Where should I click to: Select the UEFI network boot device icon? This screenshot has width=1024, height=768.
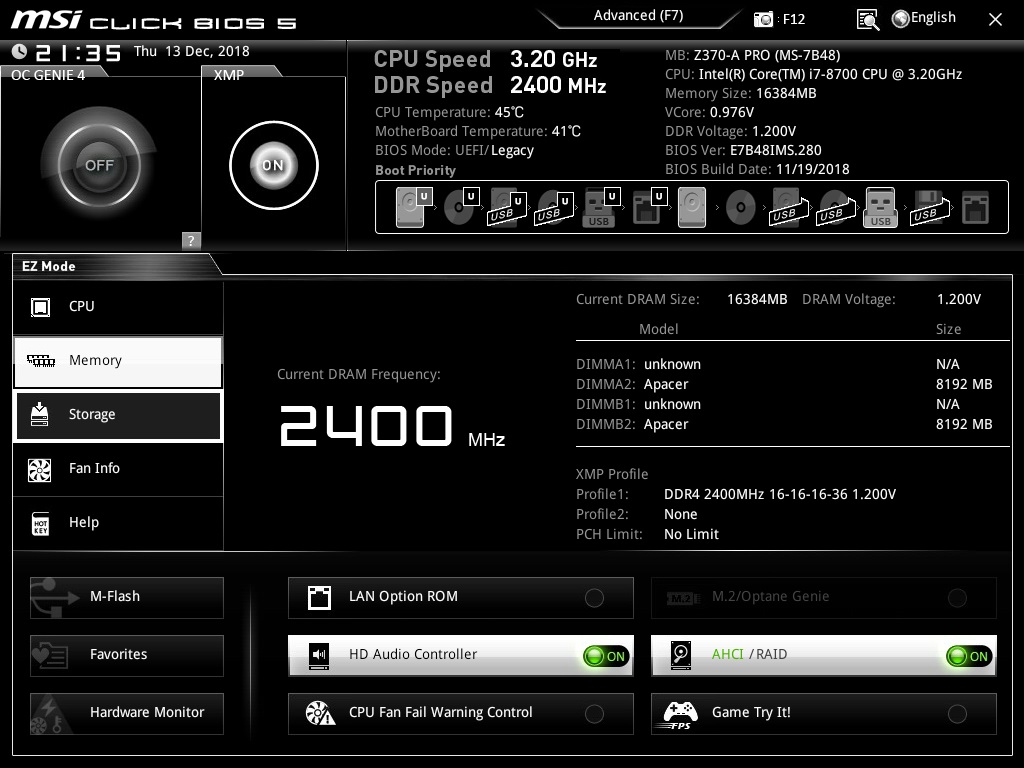pos(648,207)
